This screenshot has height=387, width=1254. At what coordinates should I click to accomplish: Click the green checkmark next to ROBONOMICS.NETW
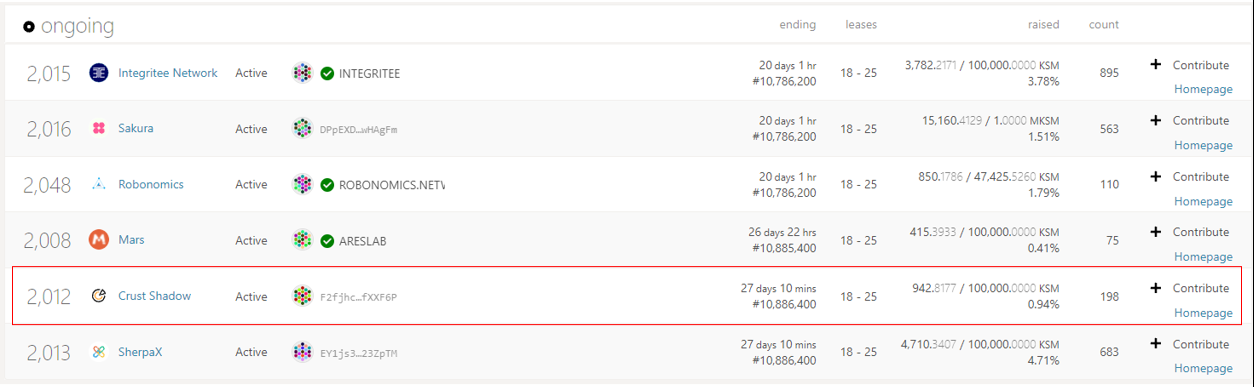tap(327, 185)
